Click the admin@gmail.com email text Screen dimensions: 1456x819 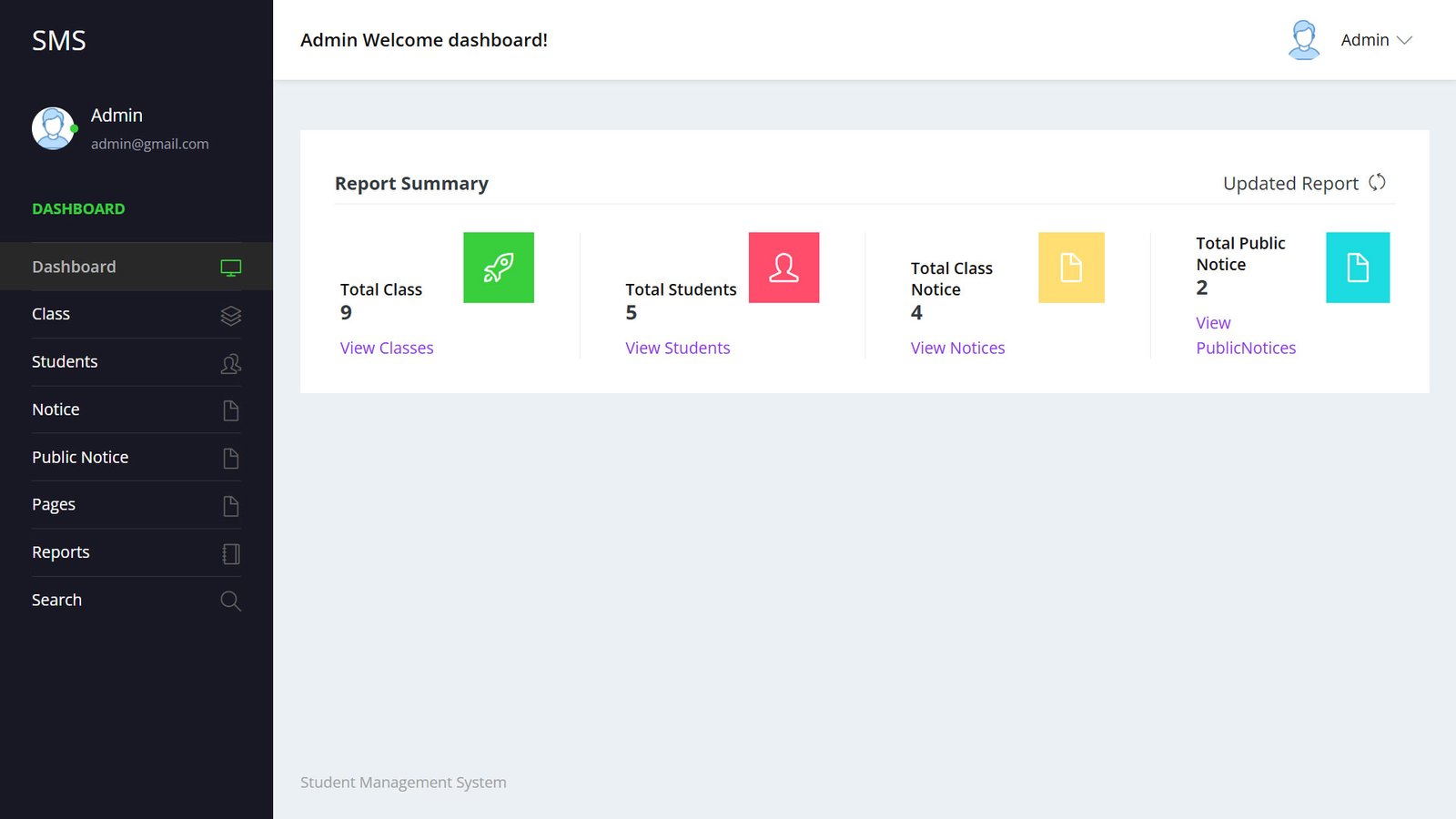click(x=150, y=144)
